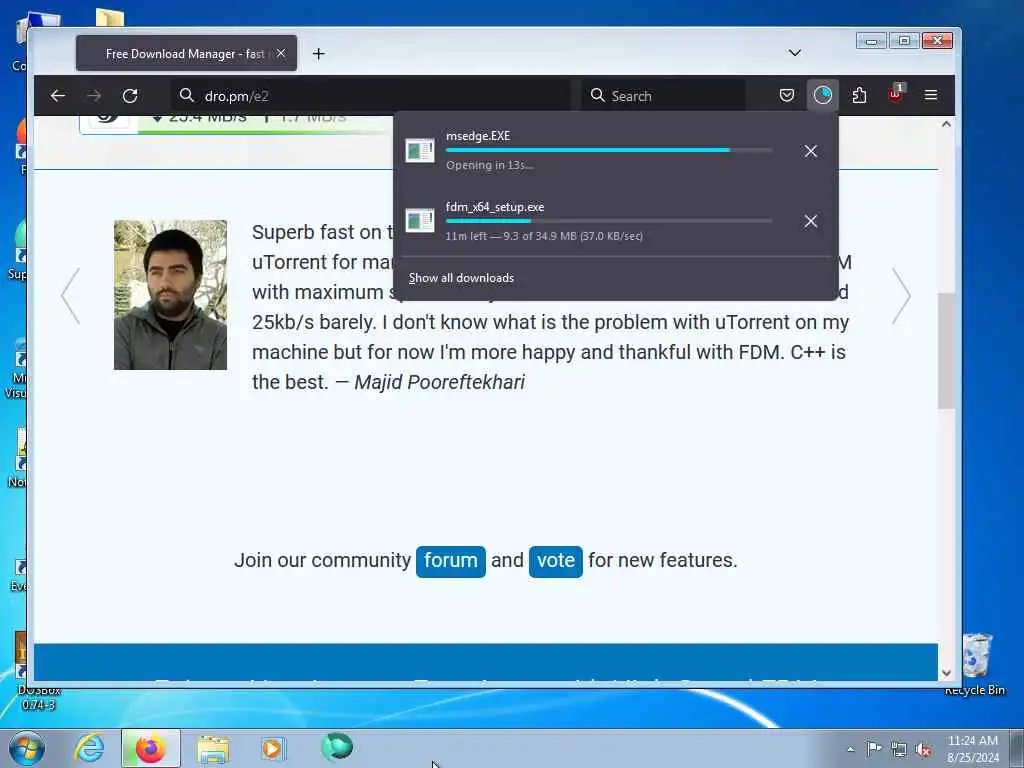Click the msedge.EXE download progress bar
This screenshot has width=1024, height=768.
[x=609, y=150]
